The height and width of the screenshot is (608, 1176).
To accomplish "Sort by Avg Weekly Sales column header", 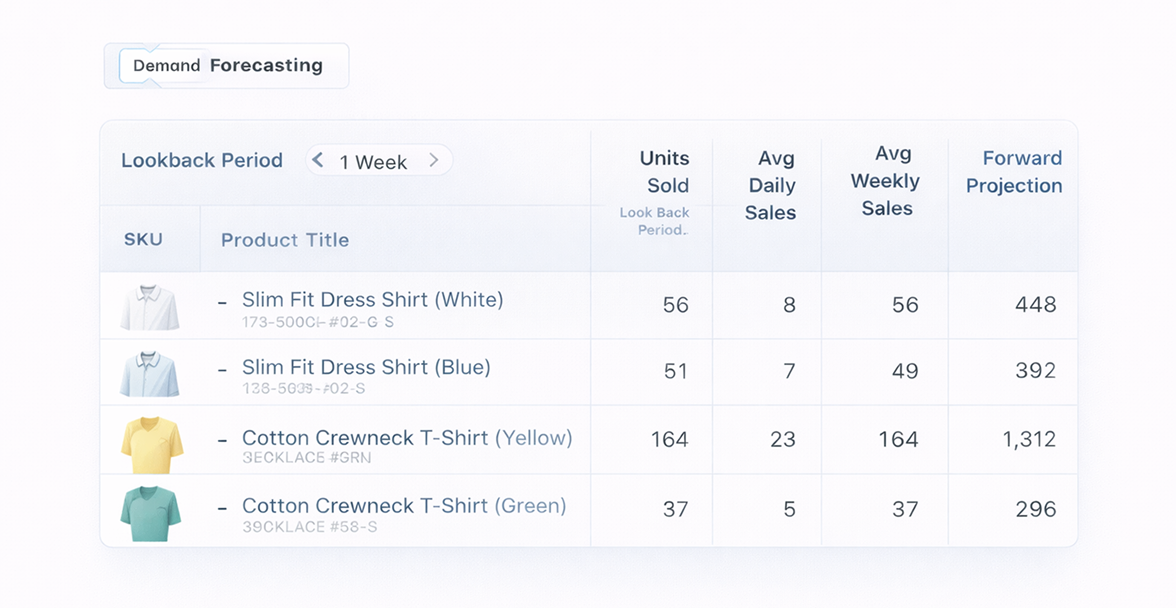I will (x=886, y=181).
